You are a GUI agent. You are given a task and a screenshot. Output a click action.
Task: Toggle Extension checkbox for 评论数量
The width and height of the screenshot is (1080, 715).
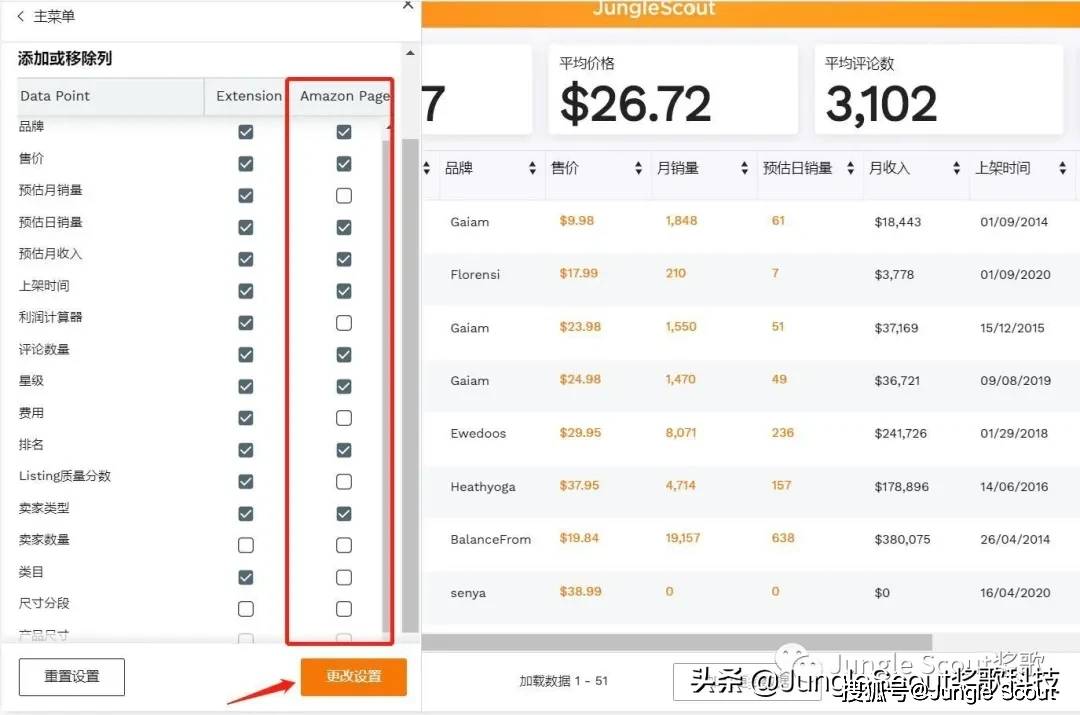tap(246, 355)
